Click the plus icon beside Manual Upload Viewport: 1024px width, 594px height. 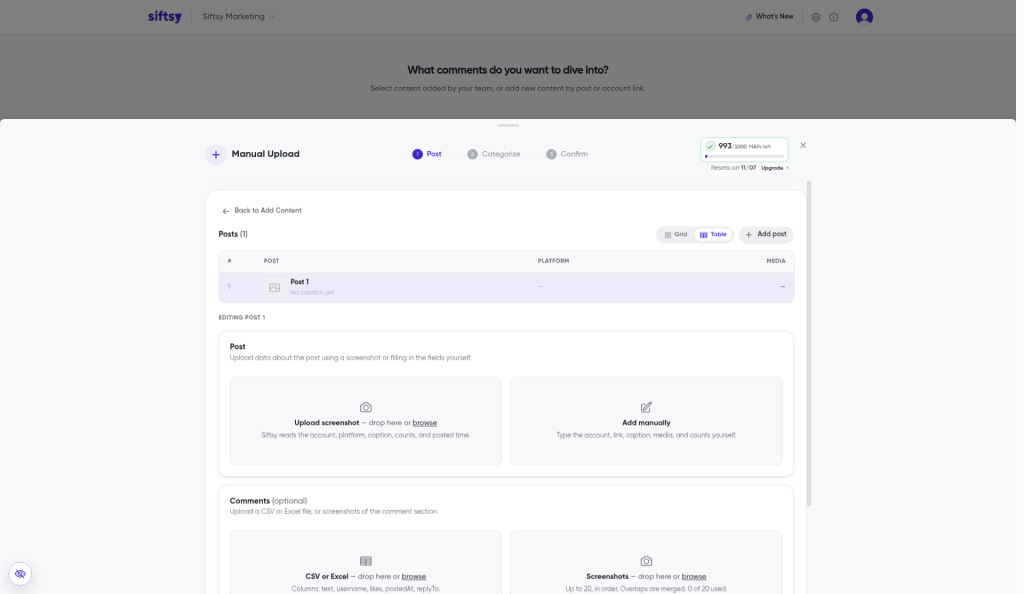(x=216, y=155)
